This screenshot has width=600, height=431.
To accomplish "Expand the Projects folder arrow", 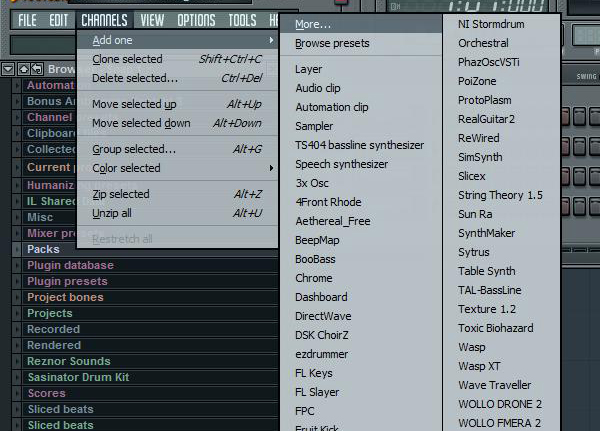I will click(17, 313).
